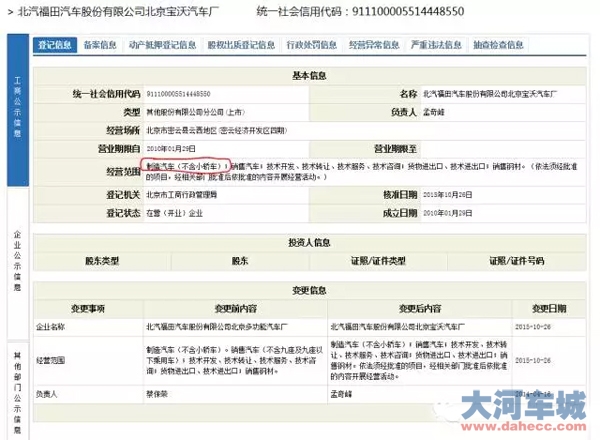Click the 证照/证件号码 column header
600x440 pixels.
point(517,261)
